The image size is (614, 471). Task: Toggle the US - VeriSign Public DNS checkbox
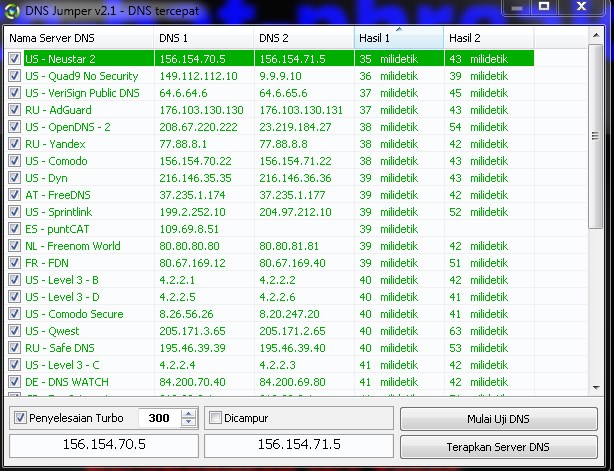tap(14, 93)
